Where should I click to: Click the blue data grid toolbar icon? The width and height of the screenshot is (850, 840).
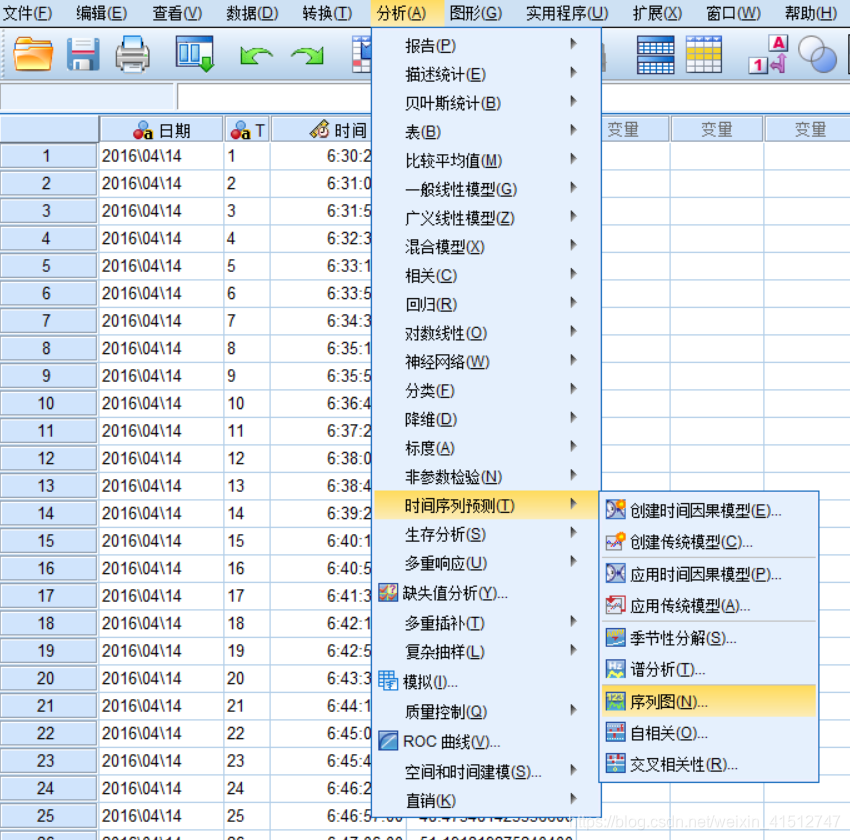pyautogui.click(x=655, y=55)
